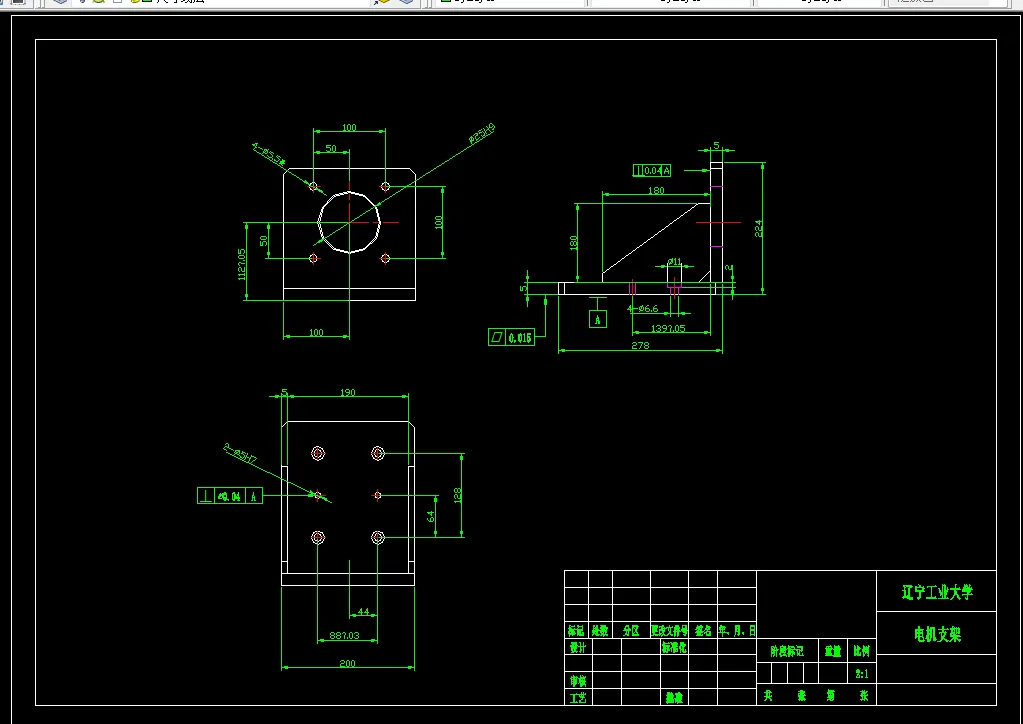Screen dimensions: 1023x724
Task: Pick the 50 horizontal dimension above front view
Action: click(x=331, y=148)
